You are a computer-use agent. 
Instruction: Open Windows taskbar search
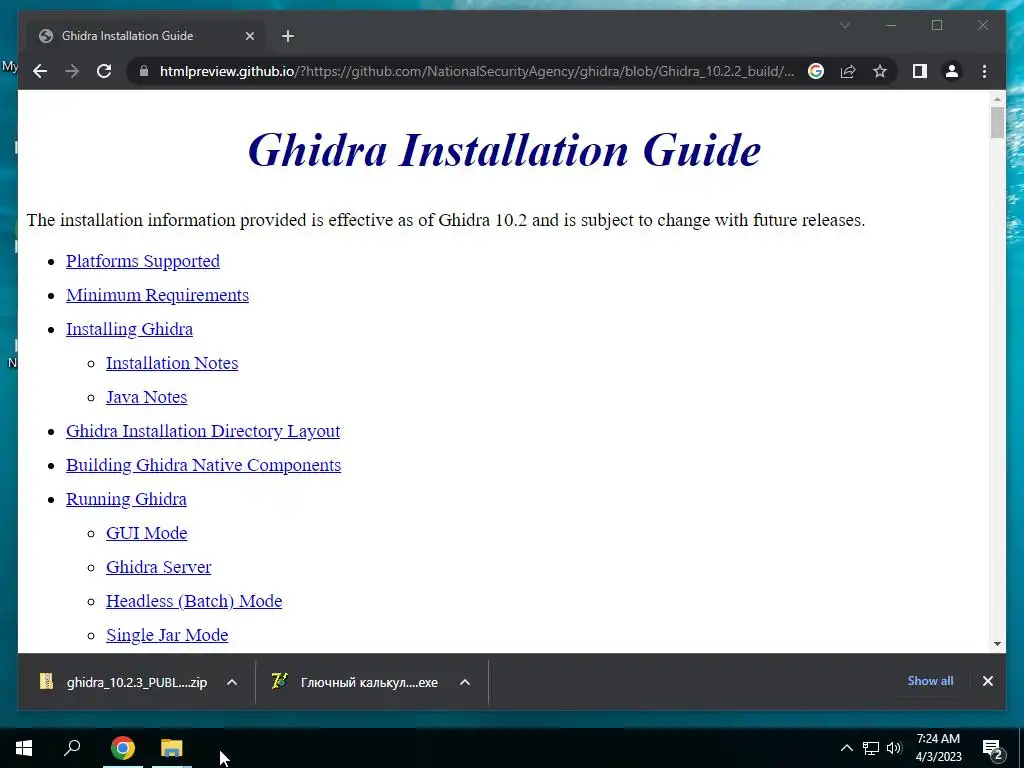72,748
